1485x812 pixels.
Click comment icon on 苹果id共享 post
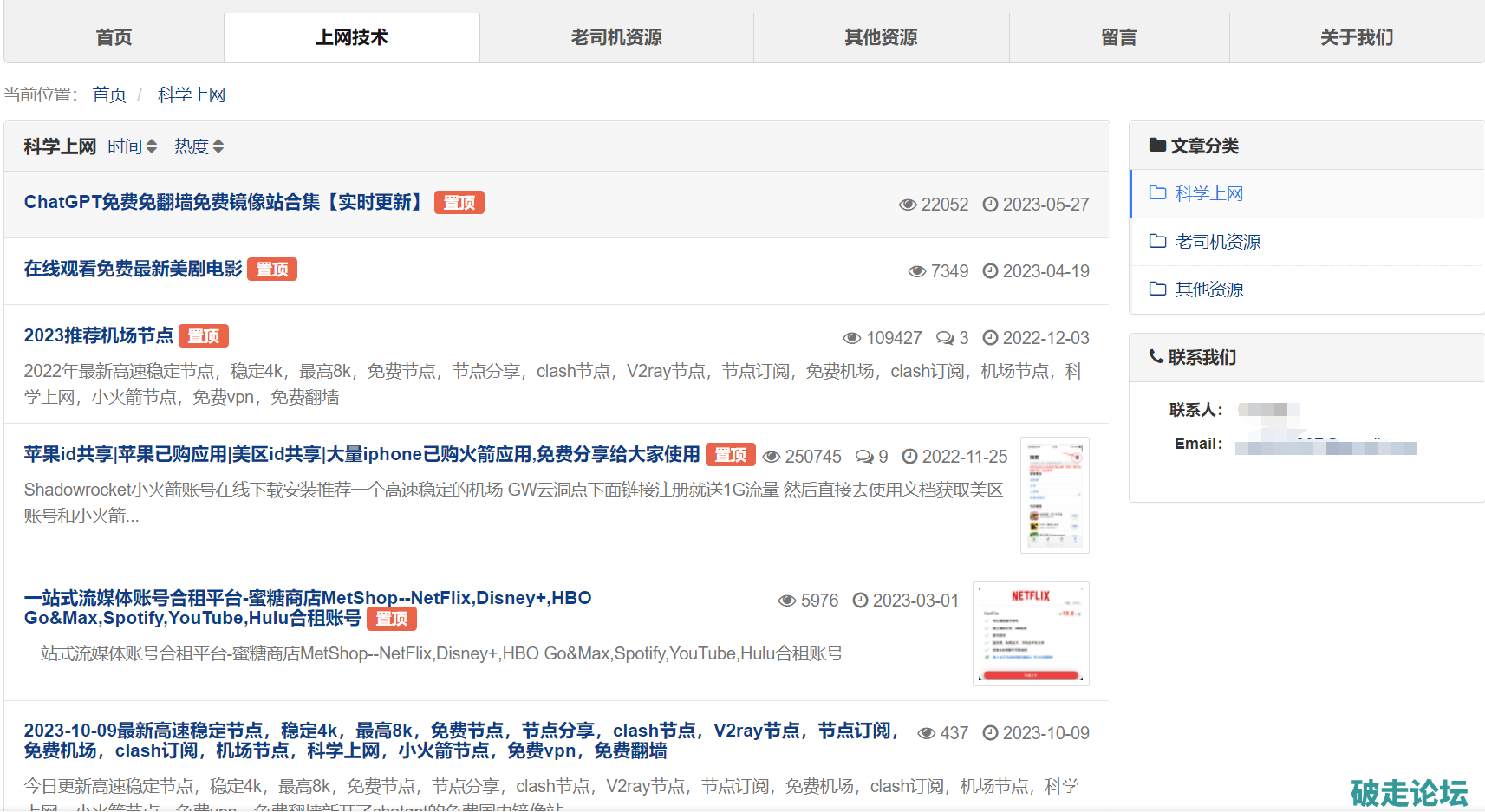tap(864, 457)
